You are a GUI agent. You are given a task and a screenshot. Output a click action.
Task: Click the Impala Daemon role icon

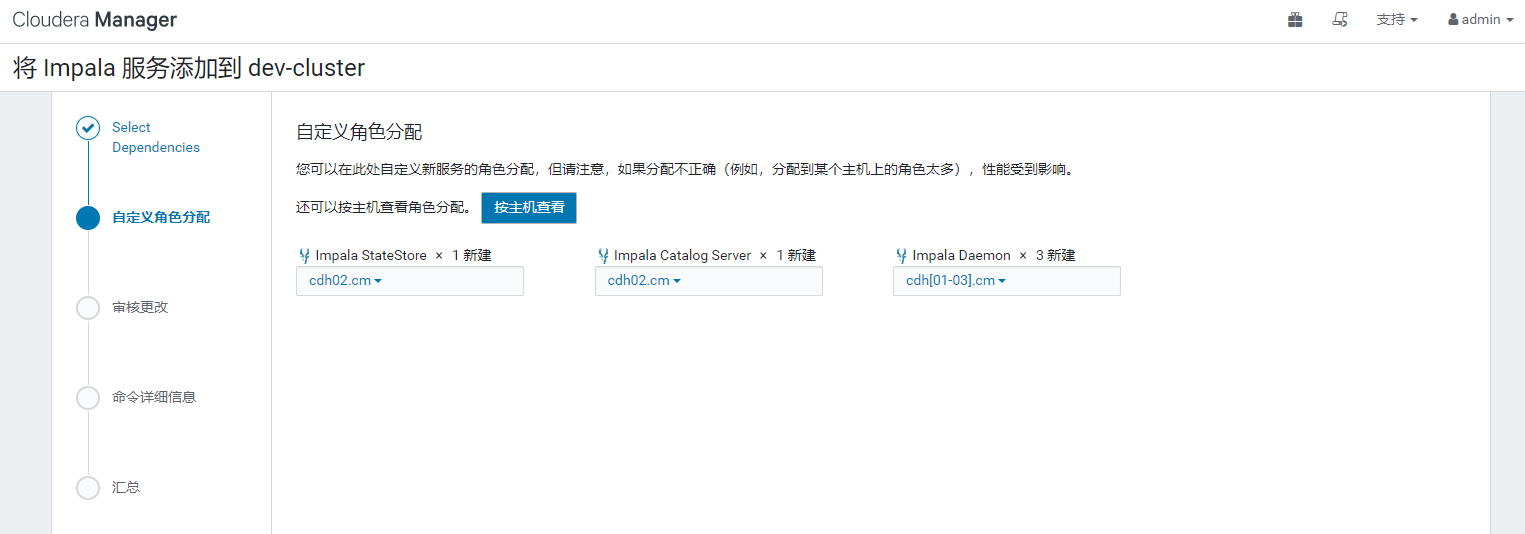click(901, 256)
